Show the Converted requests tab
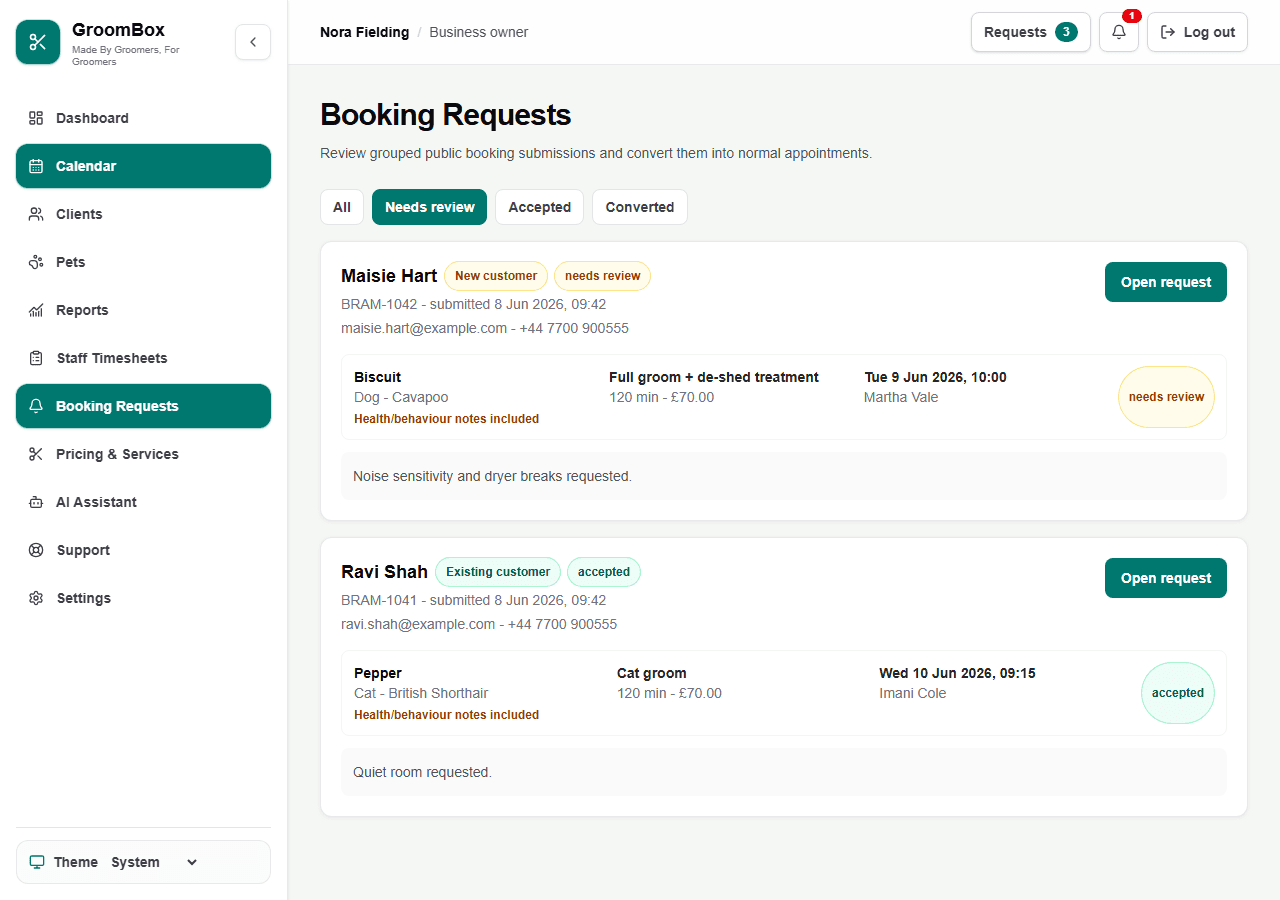 click(x=640, y=207)
